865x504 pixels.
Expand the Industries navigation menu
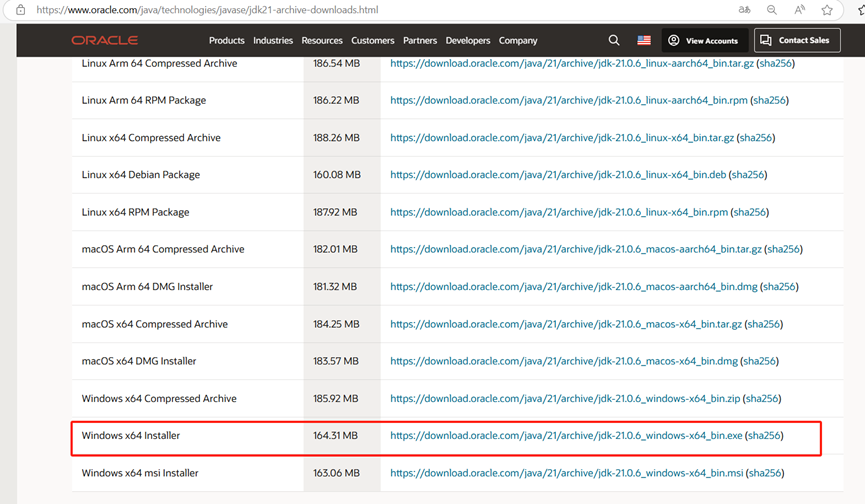(273, 41)
